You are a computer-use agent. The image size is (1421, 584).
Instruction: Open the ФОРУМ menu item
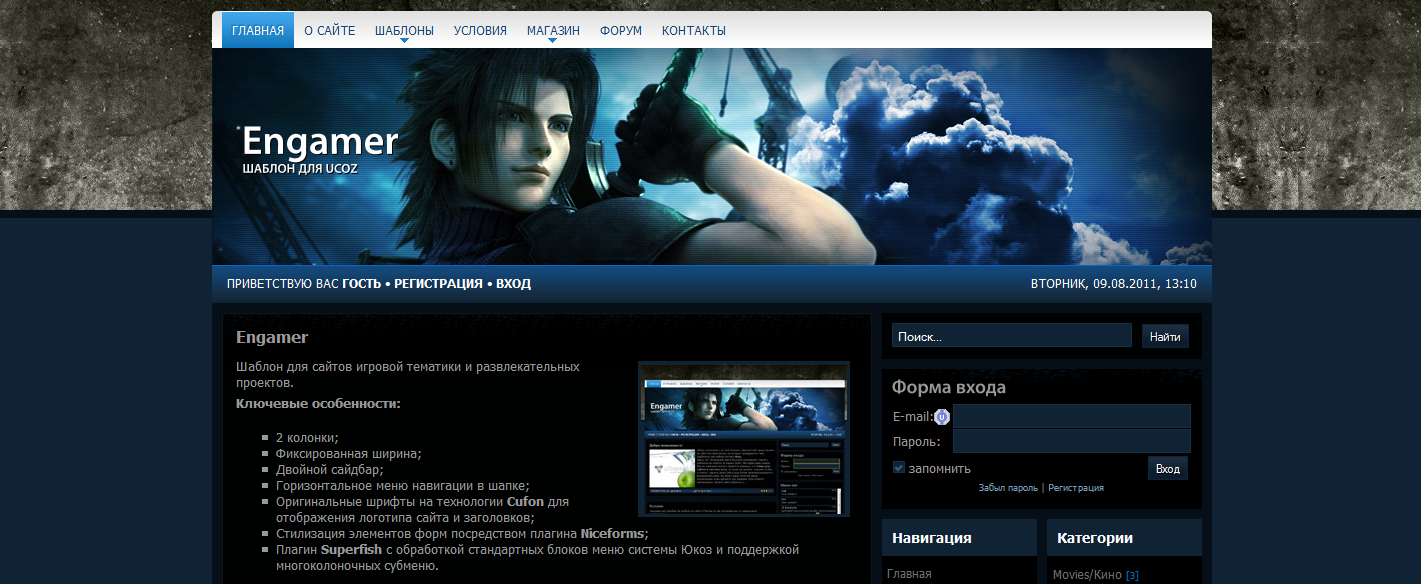pyautogui.click(x=621, y=31)
